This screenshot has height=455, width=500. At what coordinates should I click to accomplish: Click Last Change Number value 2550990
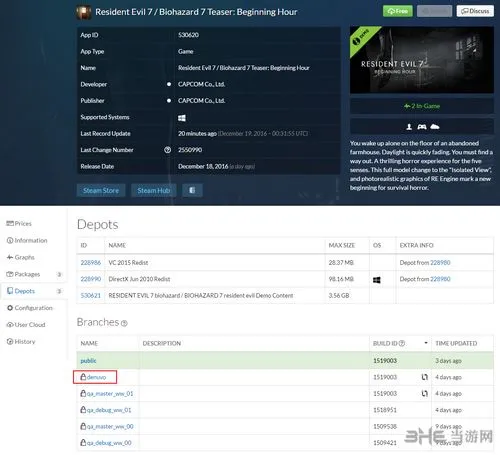(190, 150)
